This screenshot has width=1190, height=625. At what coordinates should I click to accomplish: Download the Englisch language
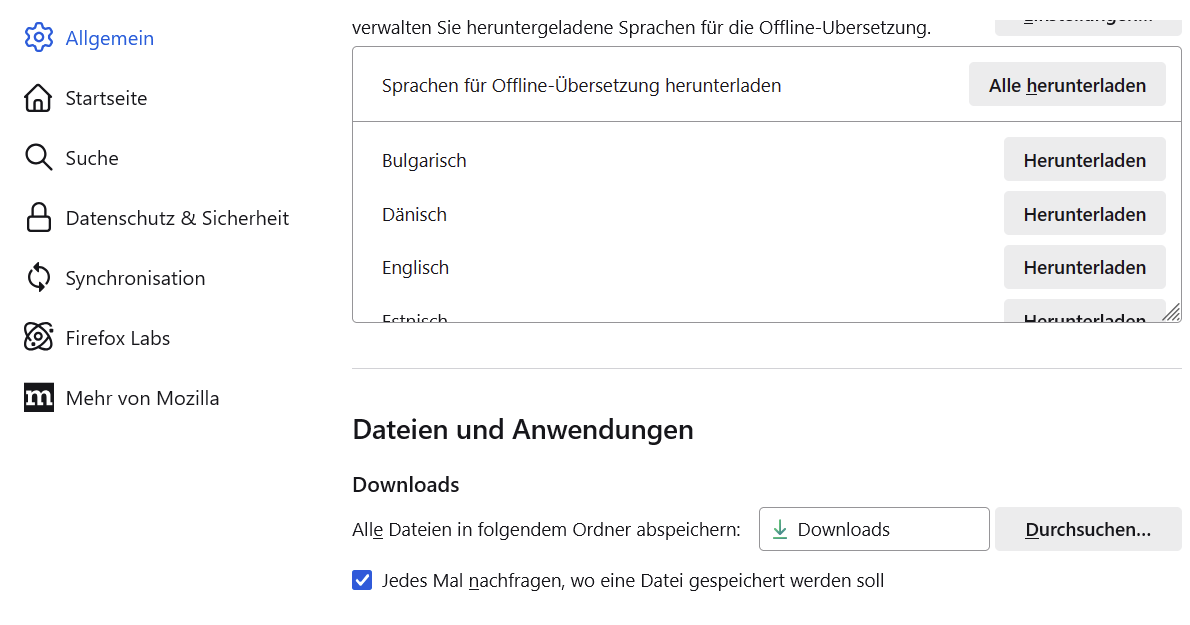(1084, 267)
